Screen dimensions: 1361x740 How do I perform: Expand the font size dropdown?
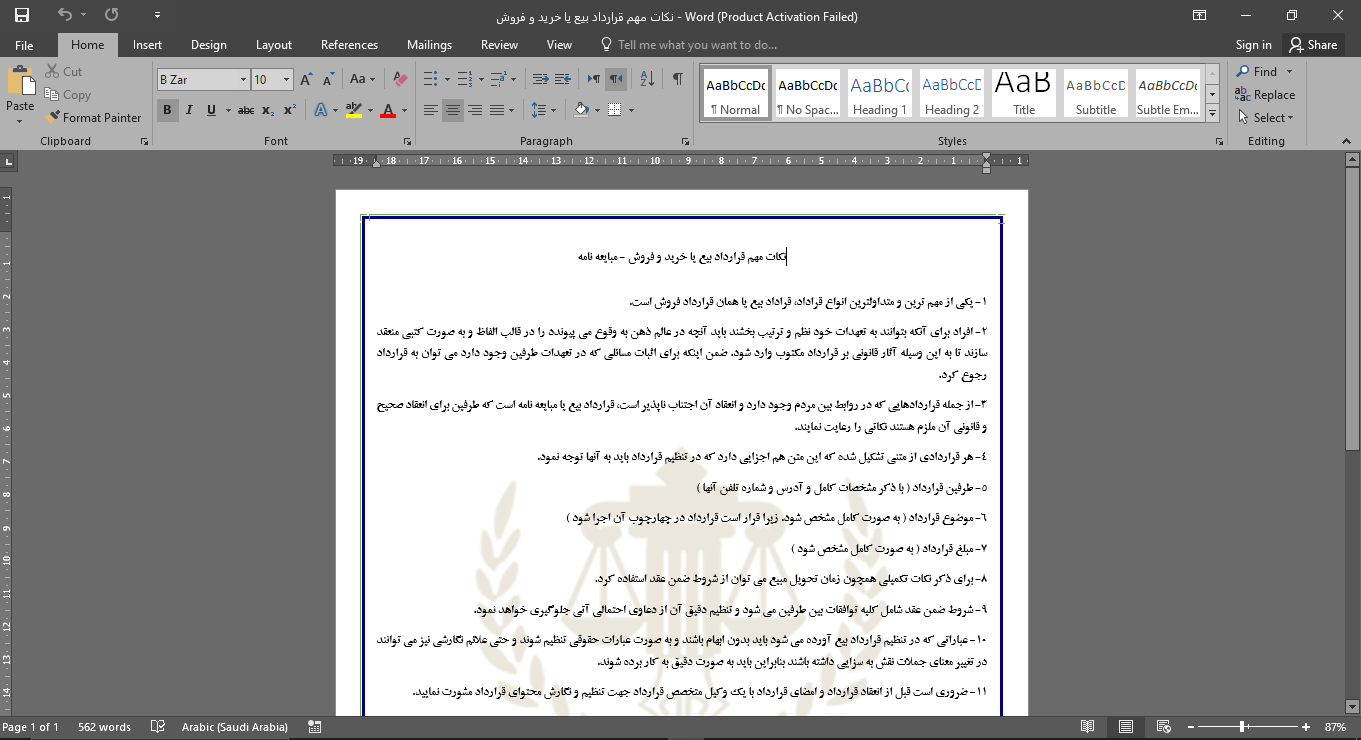(x=287, y=80)
